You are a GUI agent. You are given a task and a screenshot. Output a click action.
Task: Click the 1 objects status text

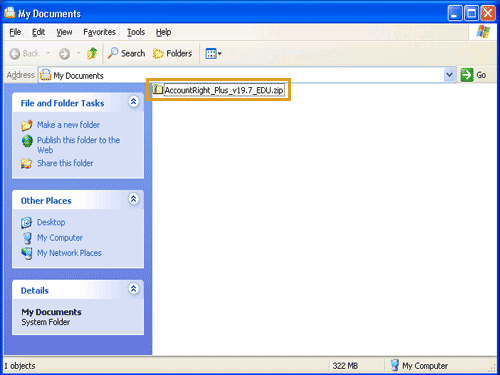click(x=20, y=366)
